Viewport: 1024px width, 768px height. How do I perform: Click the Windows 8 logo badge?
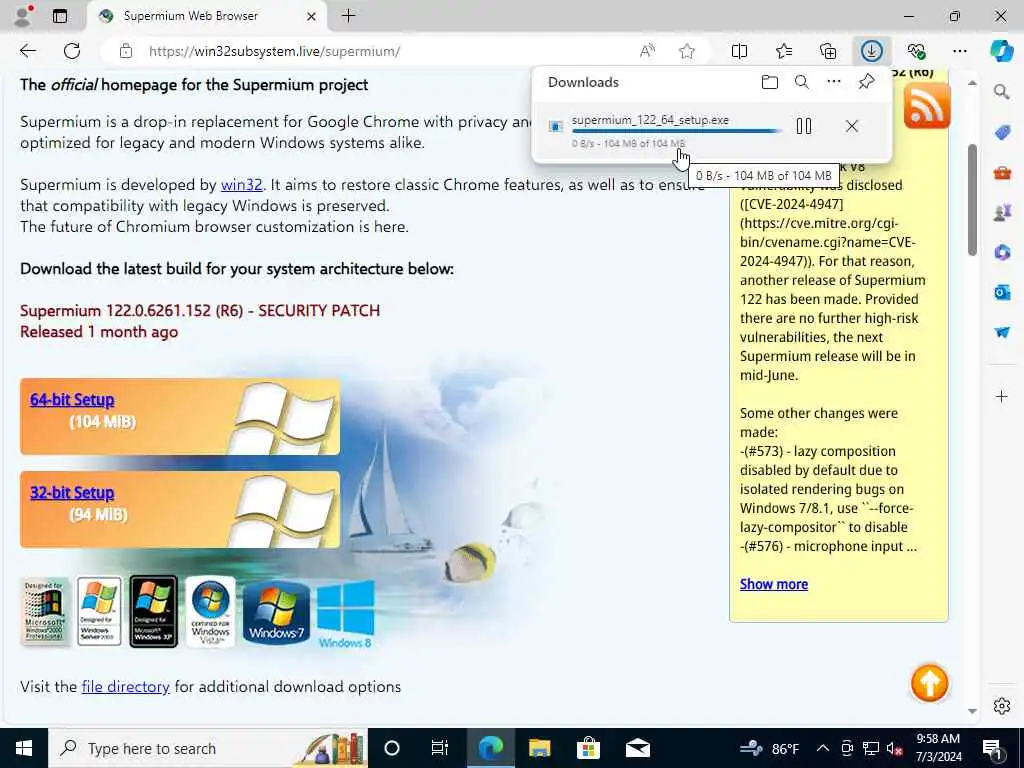tap(346, 614)
